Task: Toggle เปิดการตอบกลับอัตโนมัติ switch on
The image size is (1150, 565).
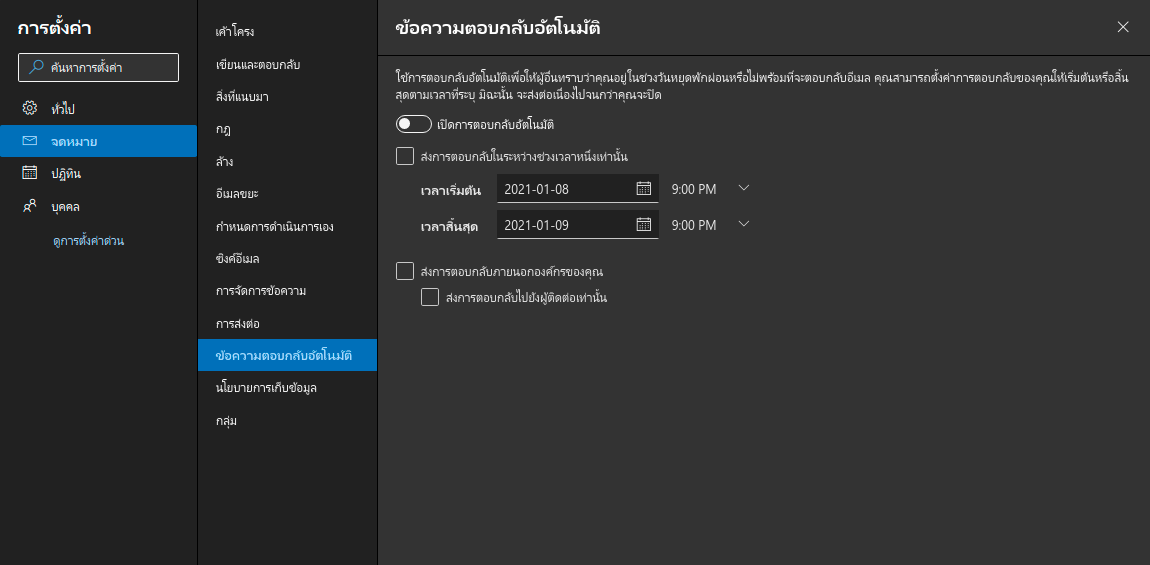Action: point(414,124)
